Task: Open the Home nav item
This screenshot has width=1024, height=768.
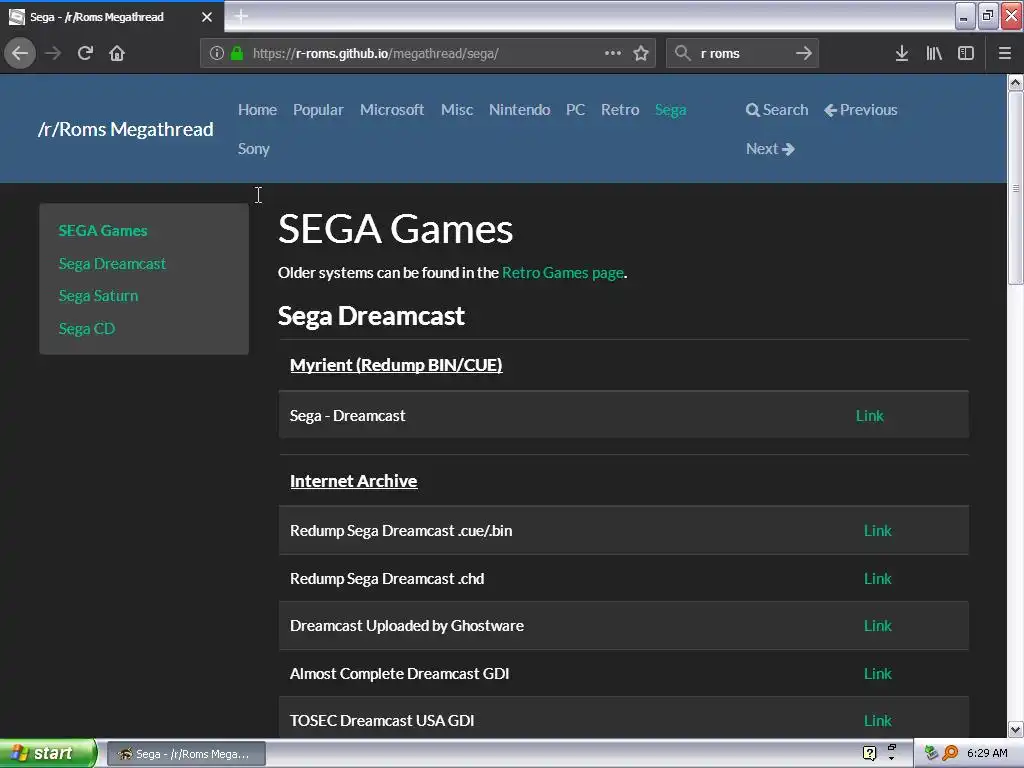Action: [257, 110]
